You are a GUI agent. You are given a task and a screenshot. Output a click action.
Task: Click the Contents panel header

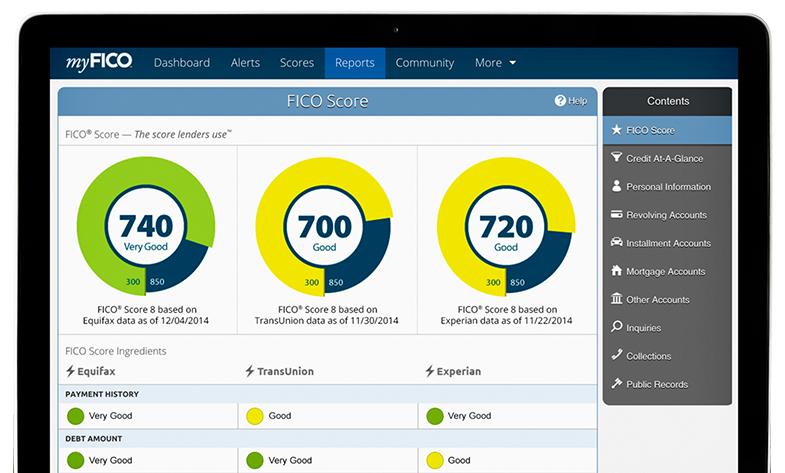667,101
